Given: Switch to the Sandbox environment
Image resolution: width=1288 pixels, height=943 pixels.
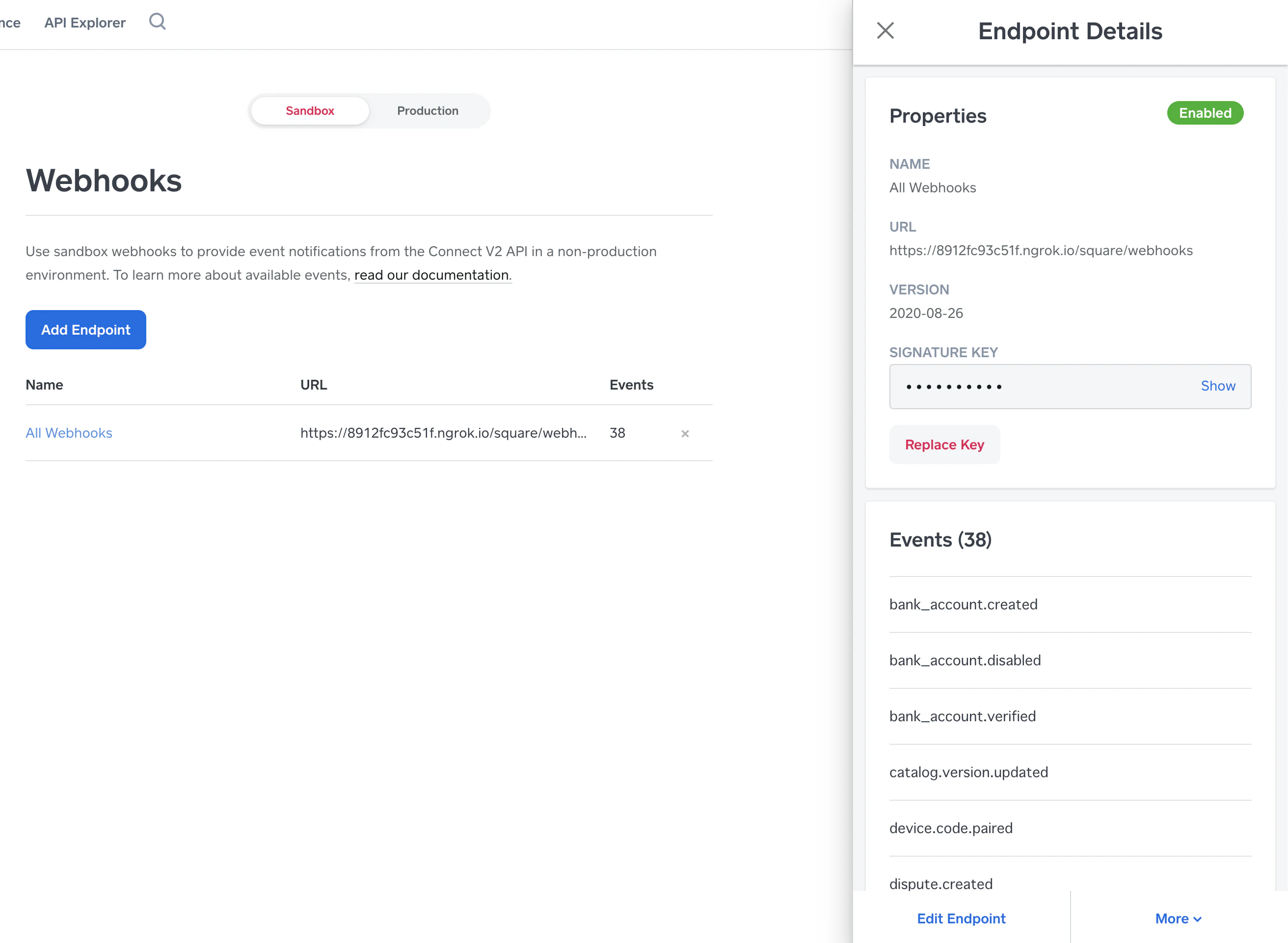Looking at the screenshot, I should [x=310, y=111].
